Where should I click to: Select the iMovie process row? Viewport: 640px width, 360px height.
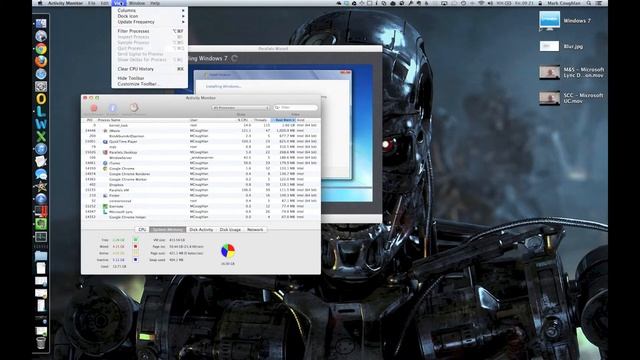(200, 131)
